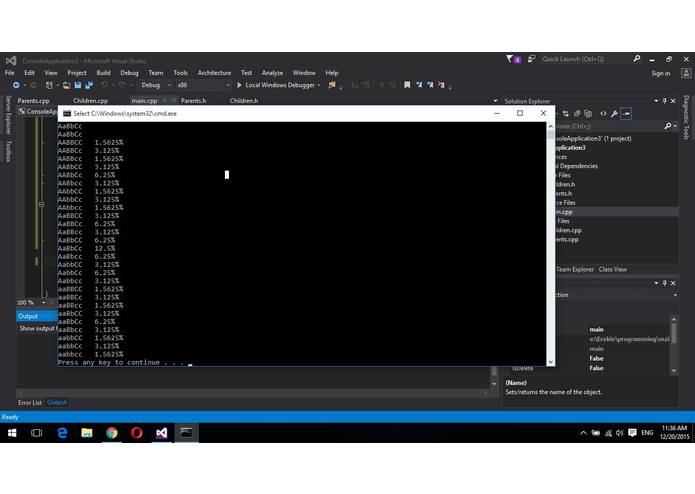Open the Analyze menu
The image size is (695, 494).
(x=272, y=73)
